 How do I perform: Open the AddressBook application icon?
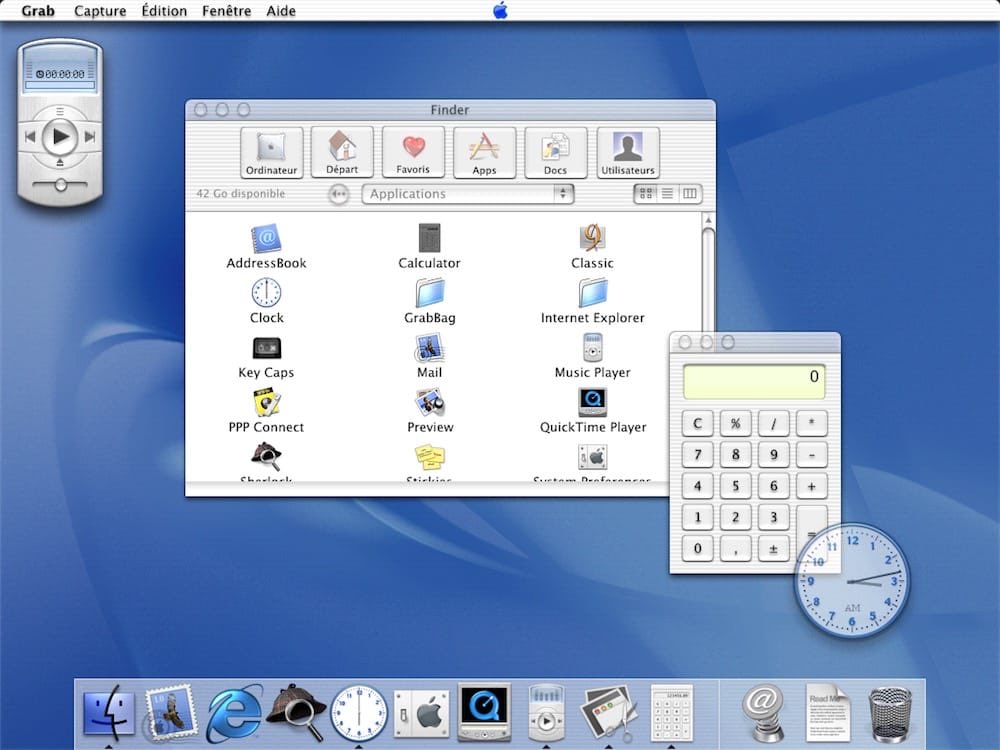click(266, 239)
